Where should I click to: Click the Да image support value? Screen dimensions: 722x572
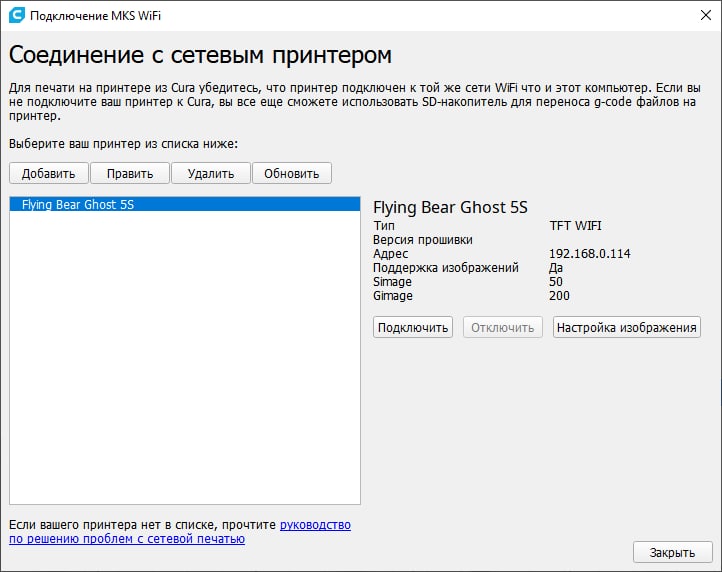coord(556,268)
